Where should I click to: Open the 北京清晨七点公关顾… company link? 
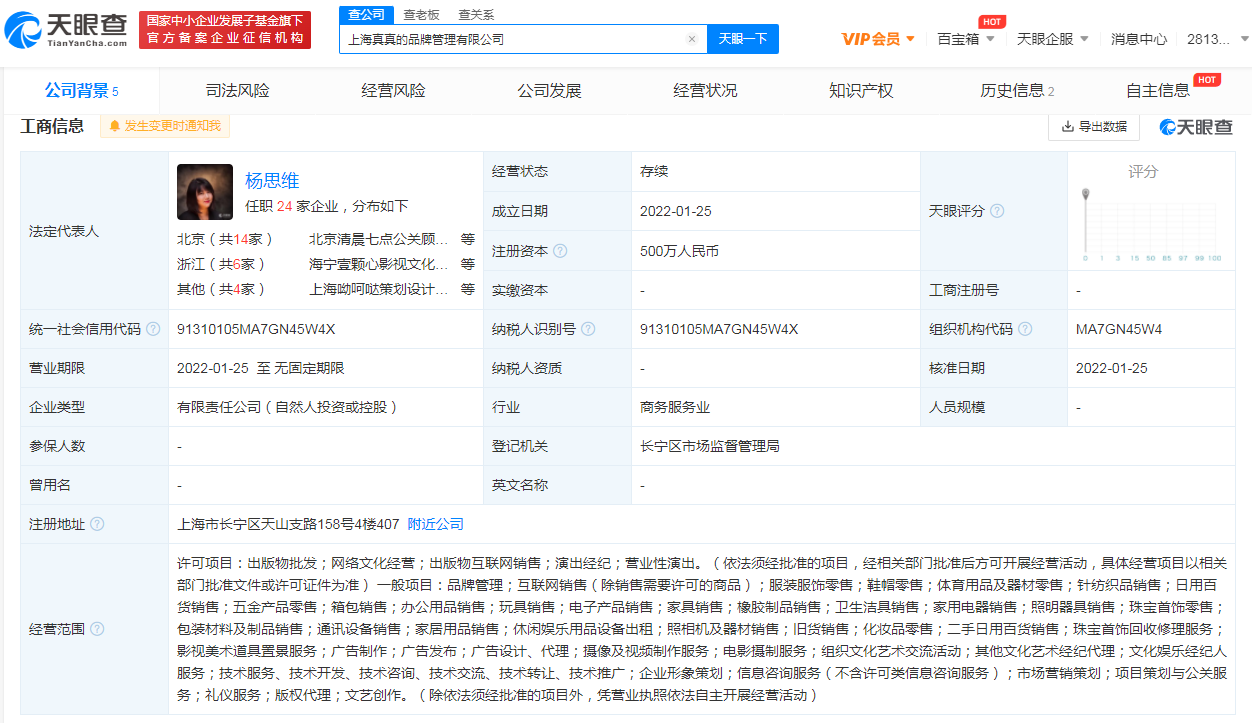[379, 239]
